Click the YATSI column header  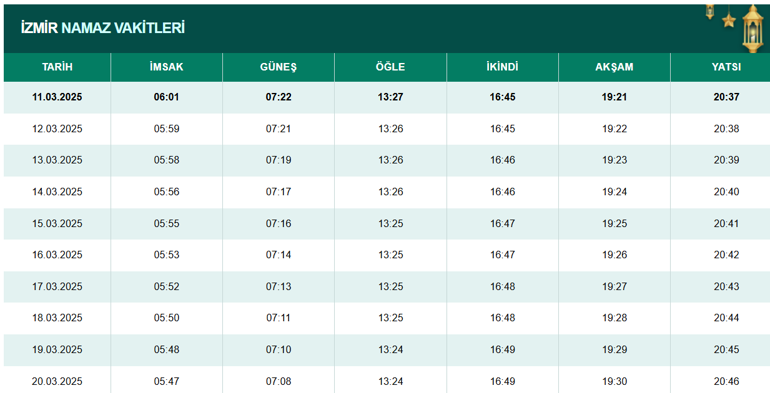pos(726,67)
